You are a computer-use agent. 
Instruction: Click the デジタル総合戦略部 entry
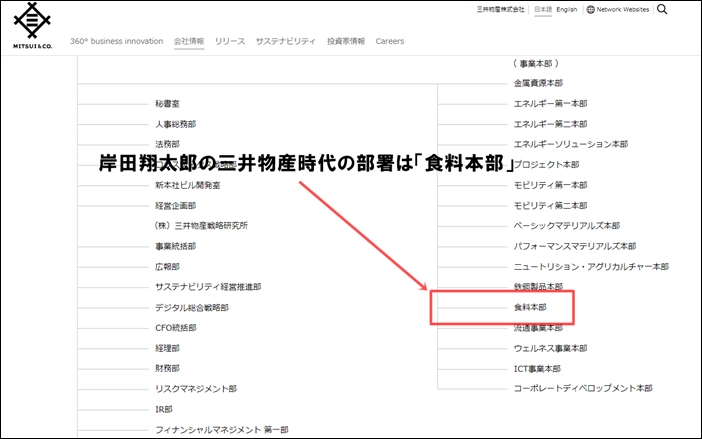point(192,307)
